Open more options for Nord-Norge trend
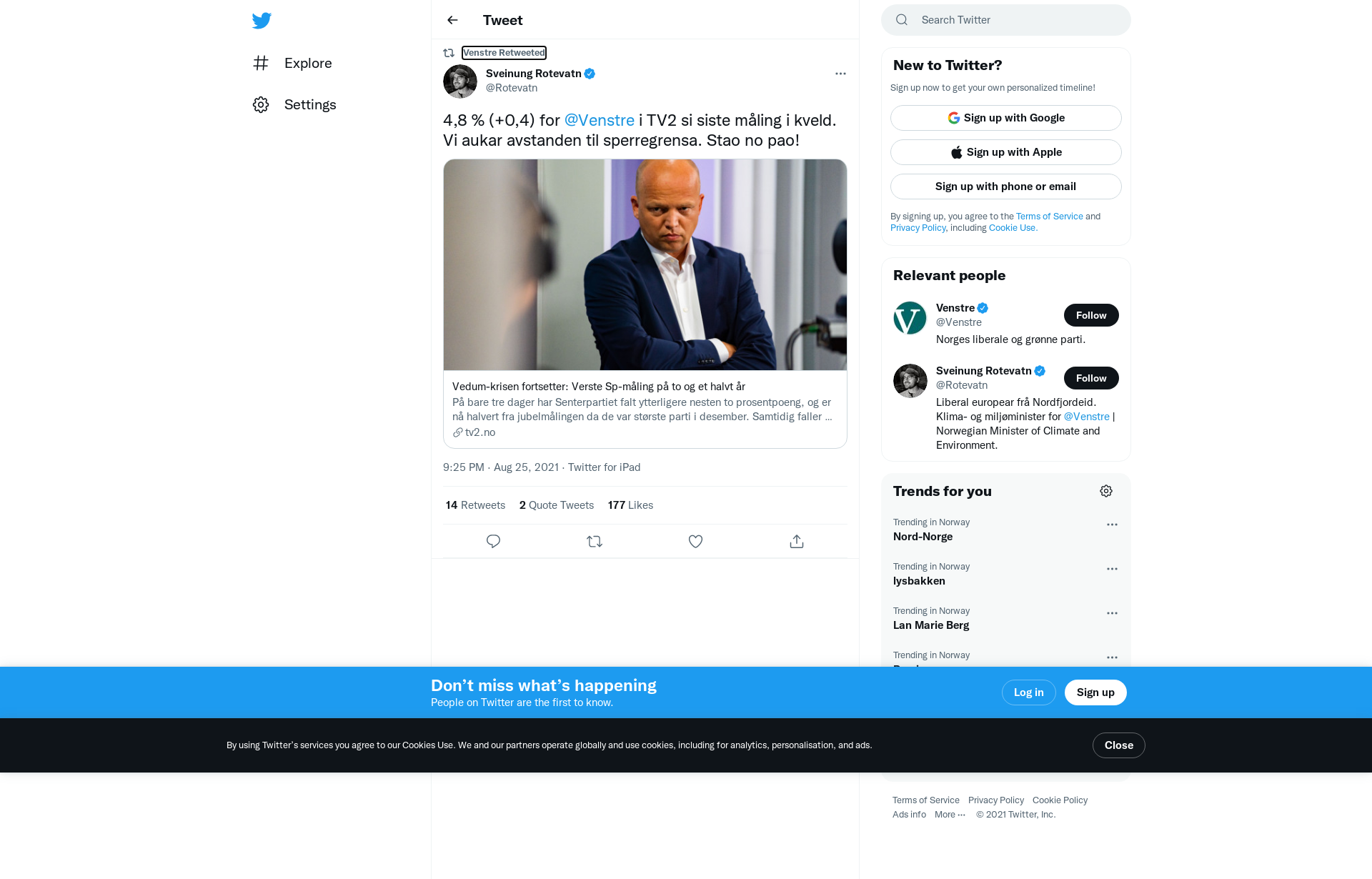This screenshot has width=1372, height=879. coord(1112,525)
